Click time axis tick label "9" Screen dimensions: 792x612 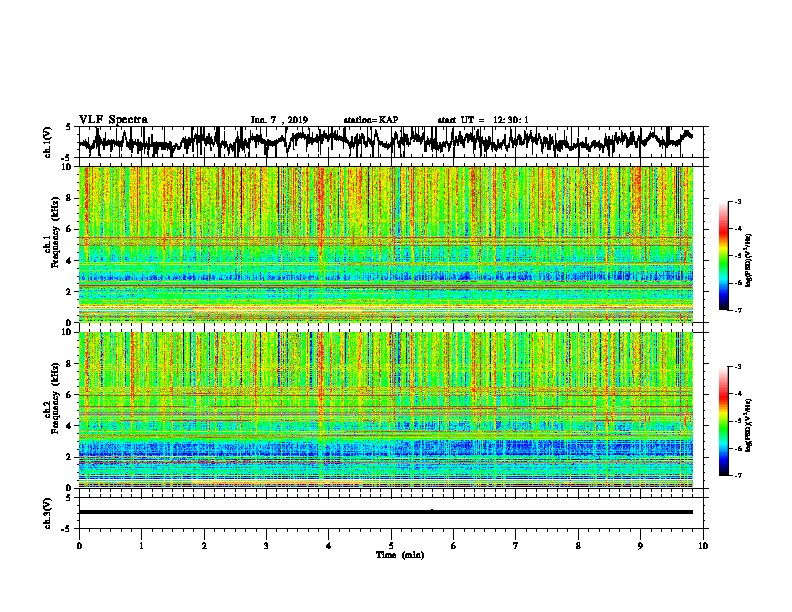point(640,546)
